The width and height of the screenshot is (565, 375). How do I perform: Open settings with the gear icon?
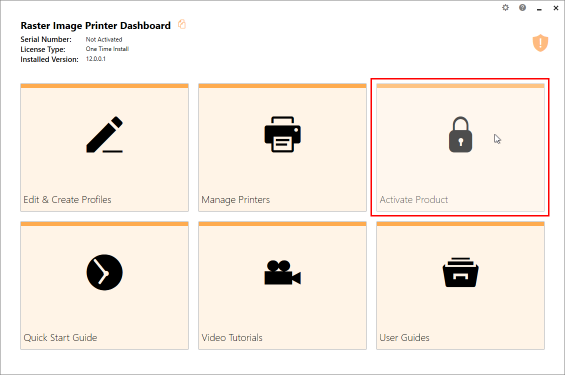(x=506, y=8)
